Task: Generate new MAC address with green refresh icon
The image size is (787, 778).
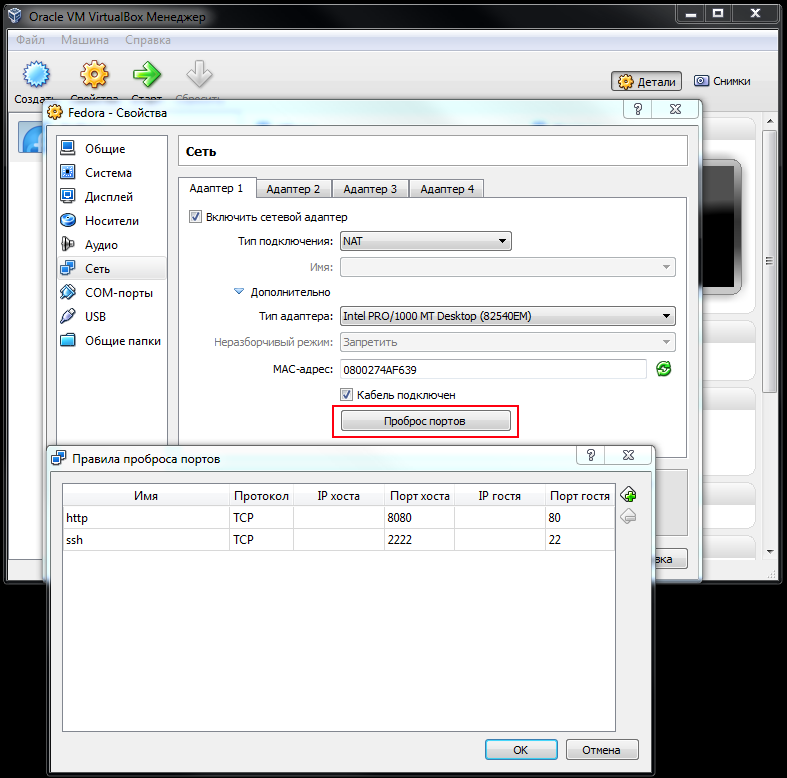Action: tap(664, 369)
